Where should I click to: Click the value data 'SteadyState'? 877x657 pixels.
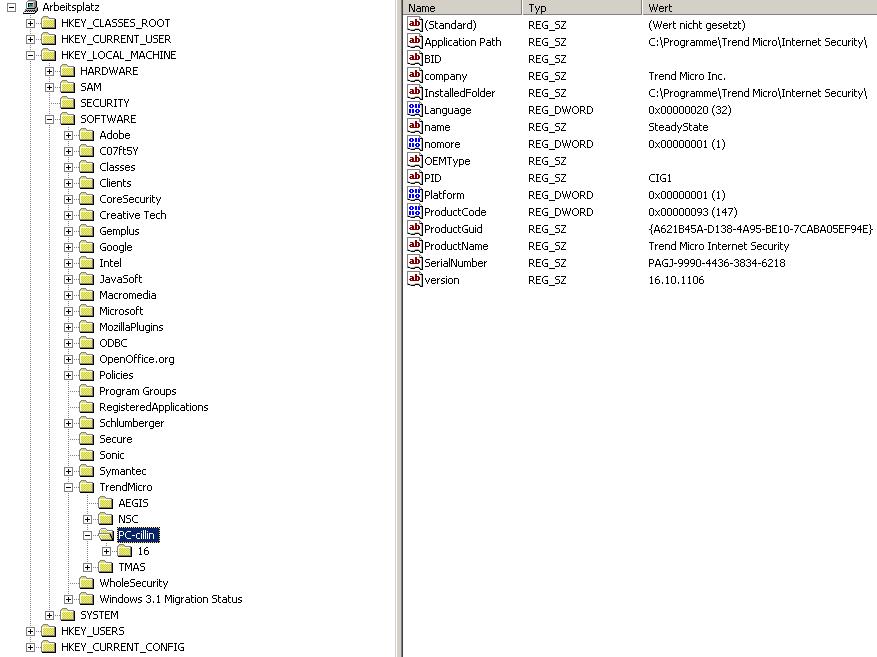(x=678, y=127)
